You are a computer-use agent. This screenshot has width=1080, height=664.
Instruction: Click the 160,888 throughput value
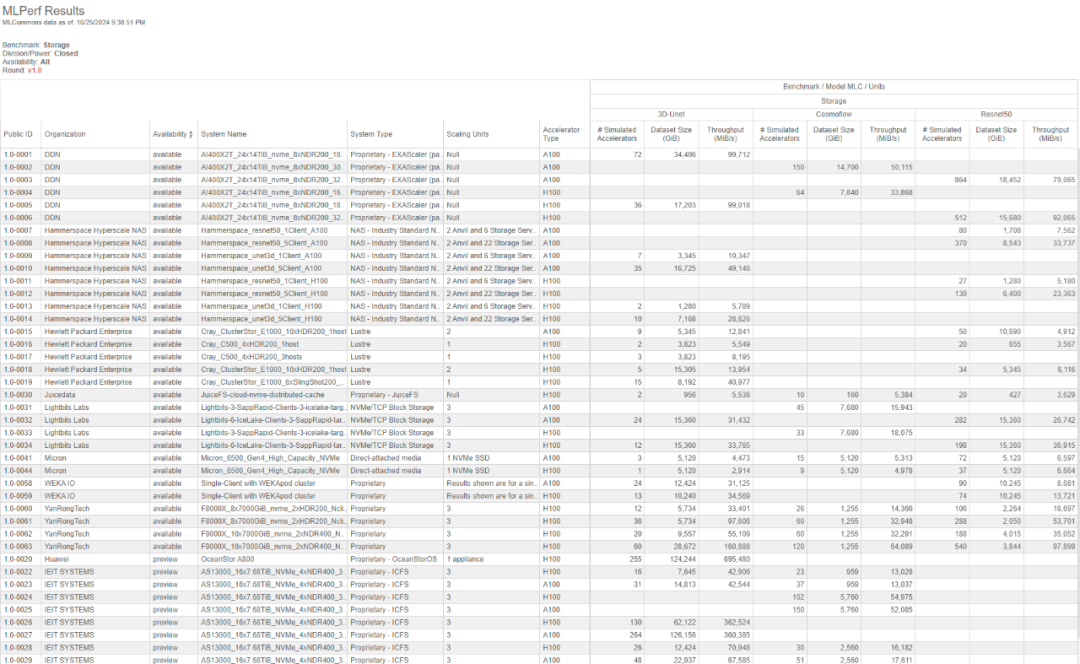pos(736,546)
